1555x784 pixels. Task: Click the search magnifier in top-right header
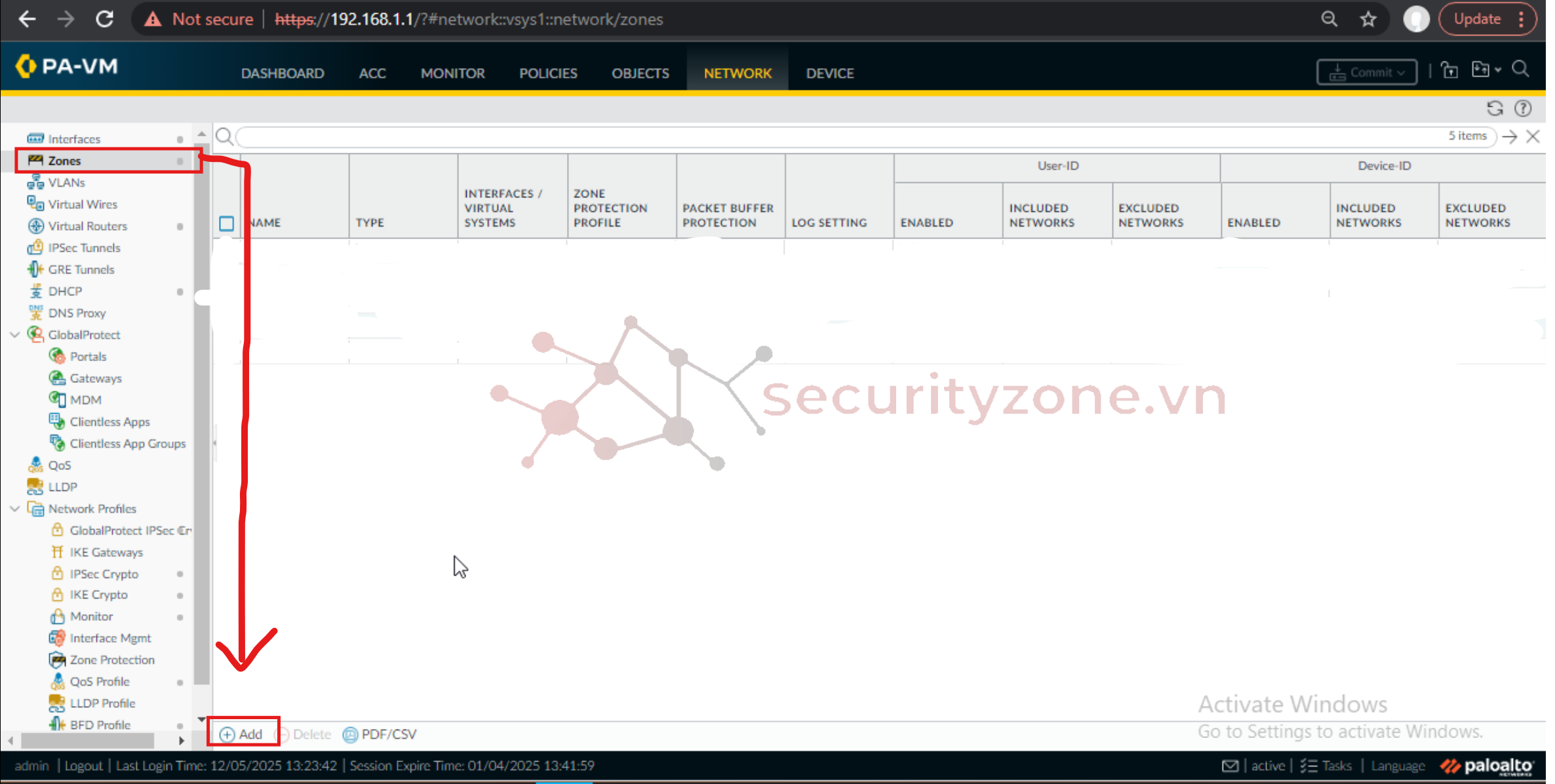[x=1521, y=69]
